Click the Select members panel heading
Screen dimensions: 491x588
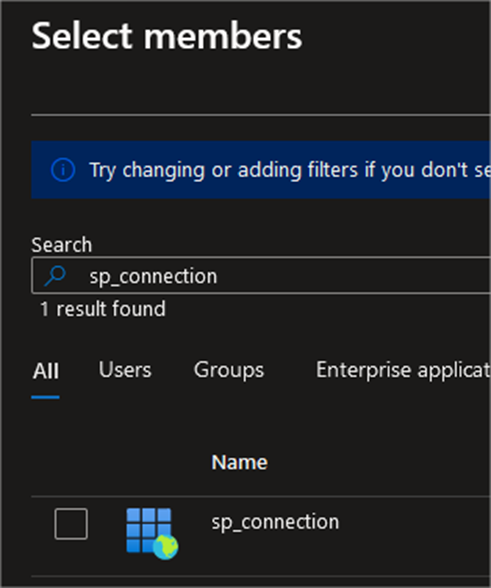(167, 36)
